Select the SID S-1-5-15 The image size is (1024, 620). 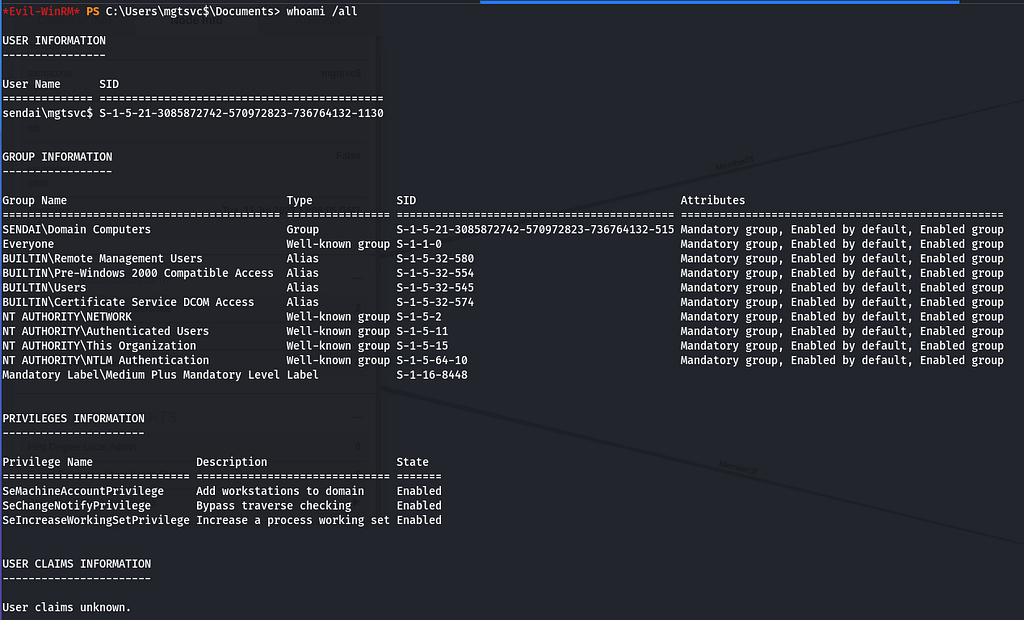422,346
